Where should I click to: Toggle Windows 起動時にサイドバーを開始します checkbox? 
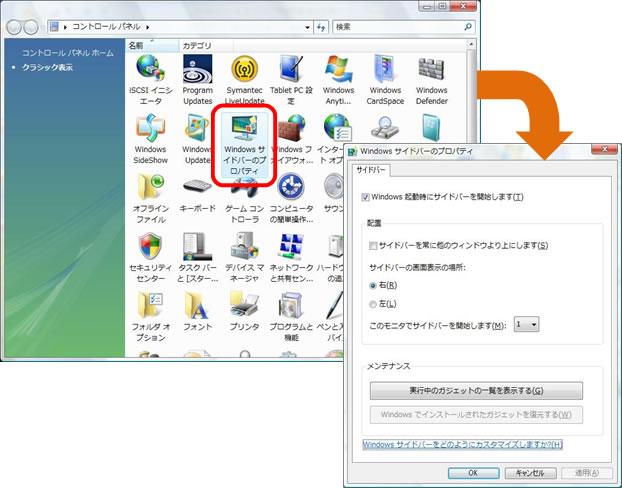[367, 197]
